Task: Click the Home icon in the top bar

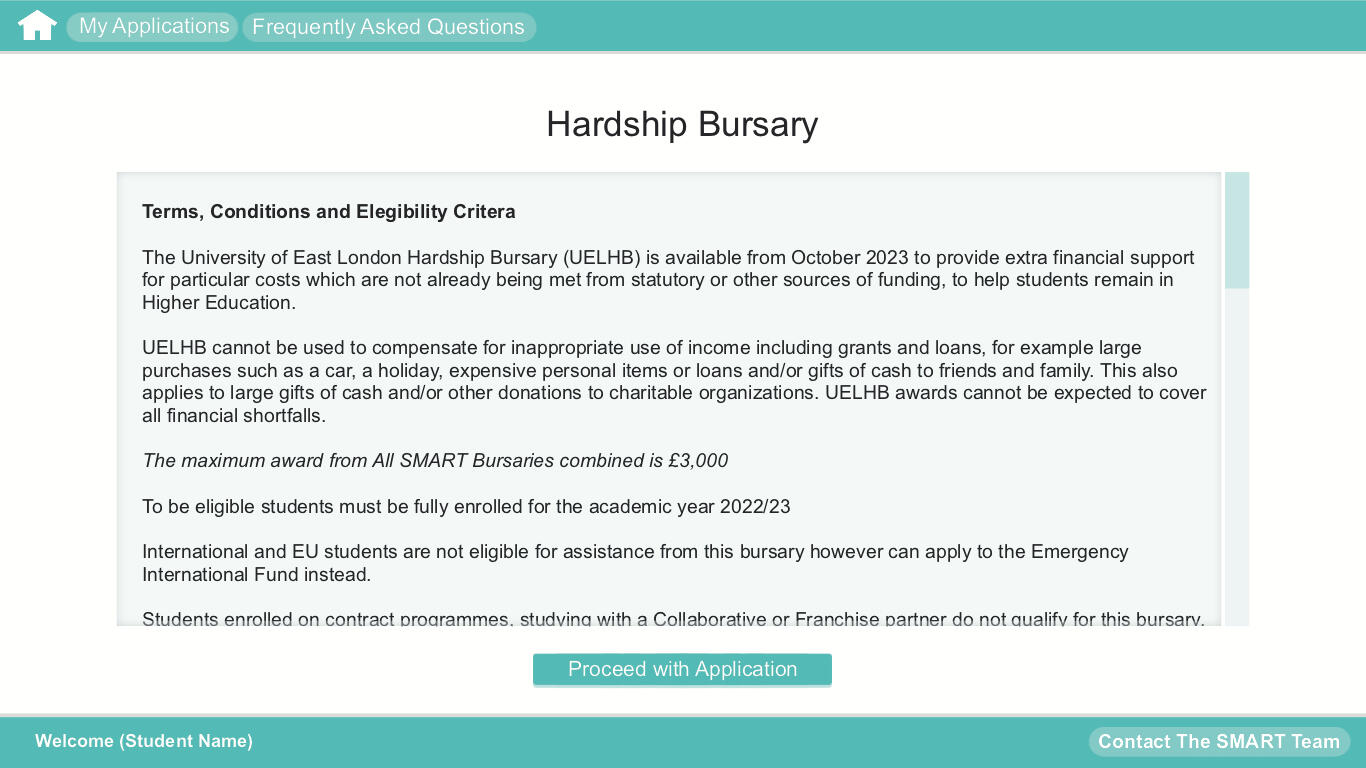Action: coord(37,26)
